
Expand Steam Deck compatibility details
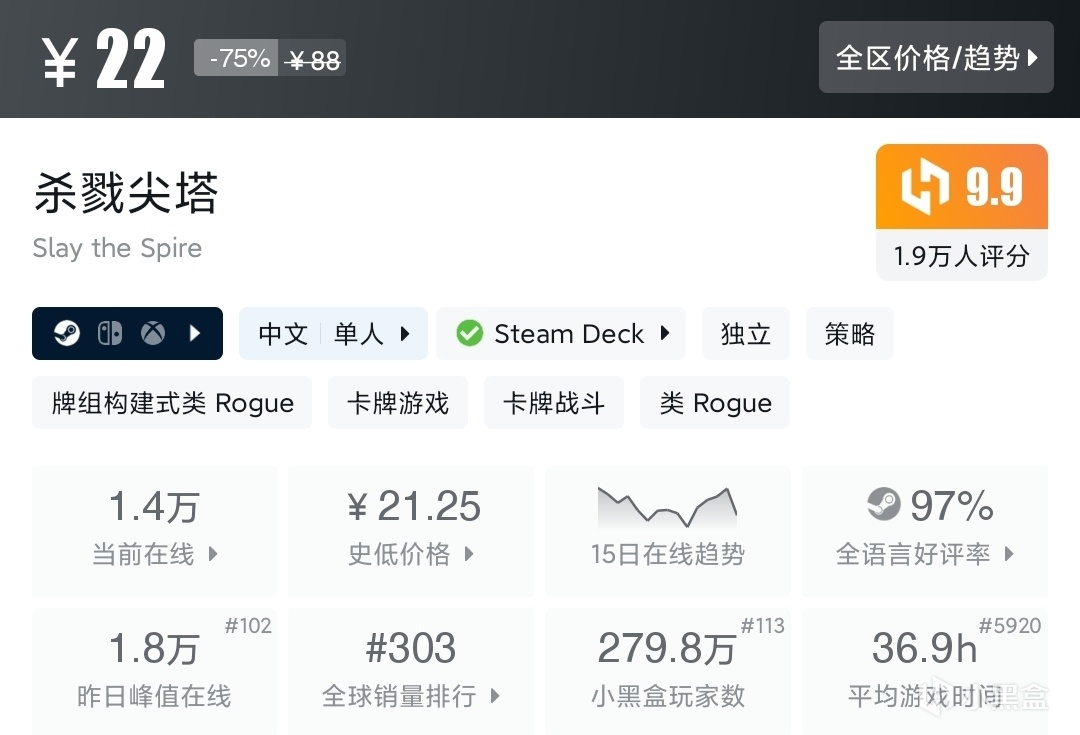[x=665, y=334]
